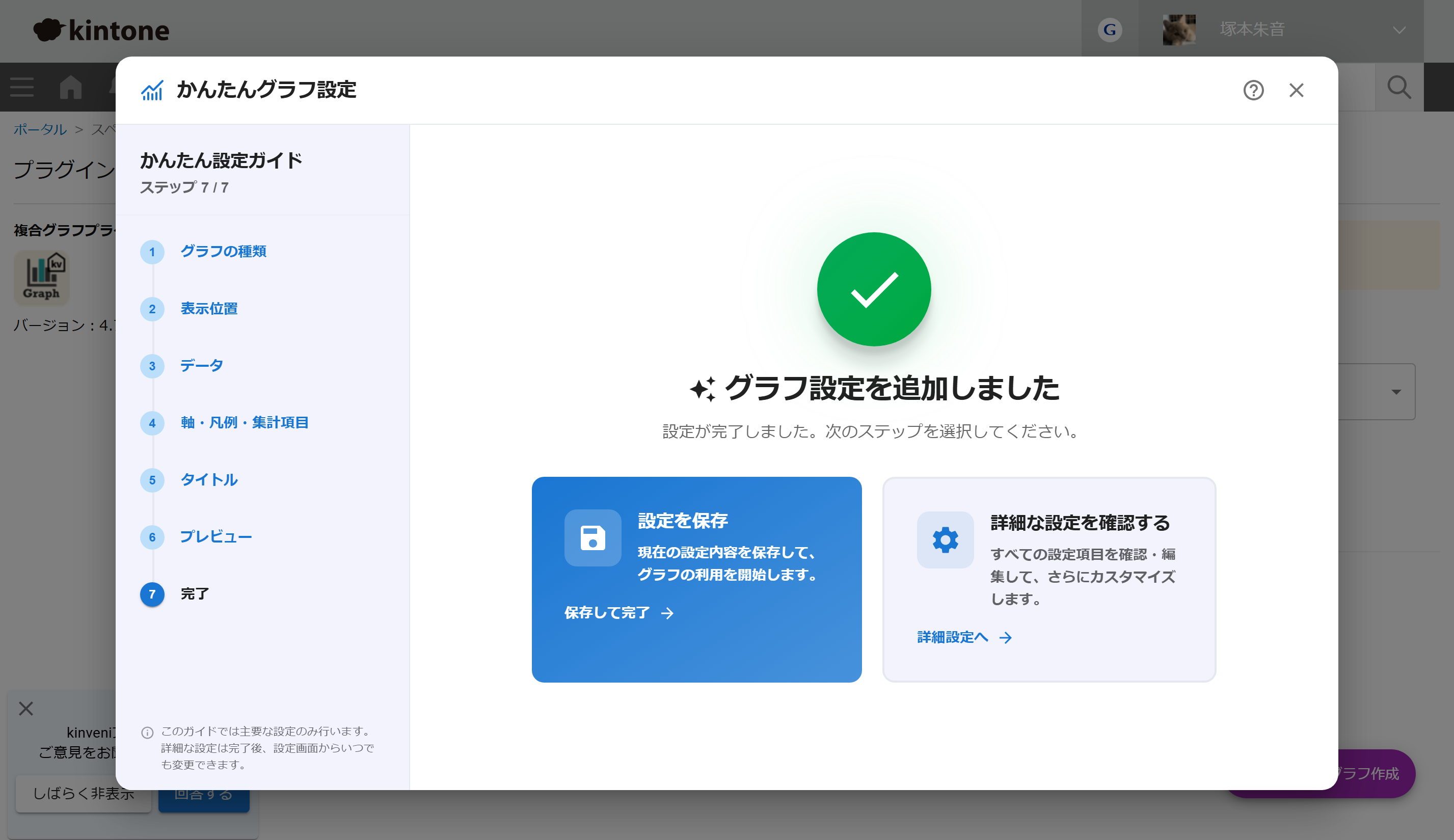The width and height of the screenshot is (1454, 840).
Task: Click the step 3 number circle
Action: click(152, 366)
